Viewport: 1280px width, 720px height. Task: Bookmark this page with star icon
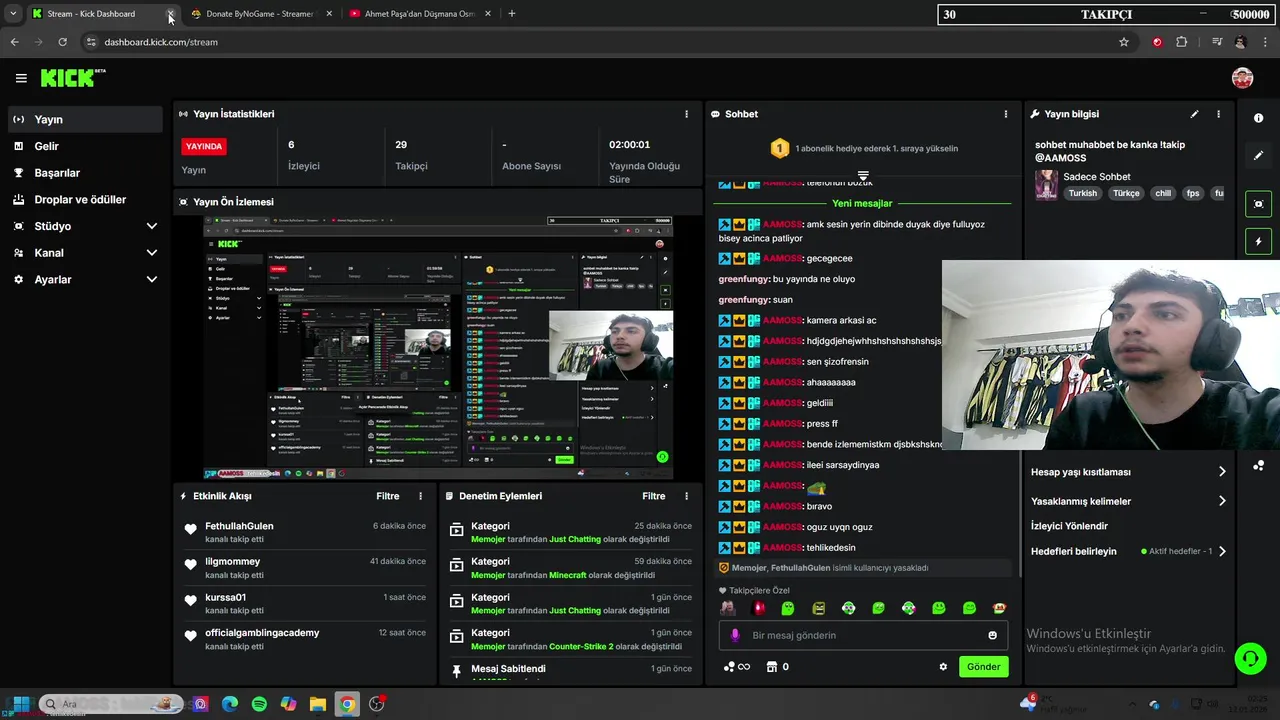pos(1124,42)
